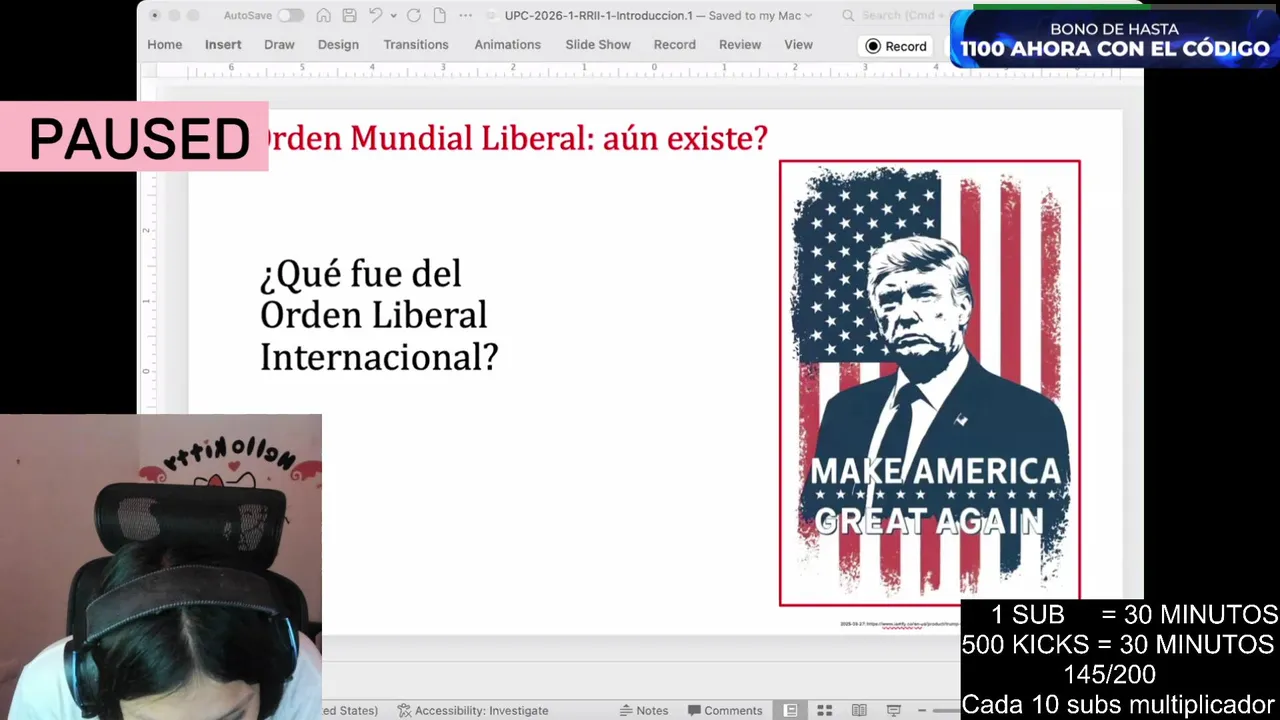Click the Undo arrow icon
The image size is (1280, 720).
pos(375,15)
